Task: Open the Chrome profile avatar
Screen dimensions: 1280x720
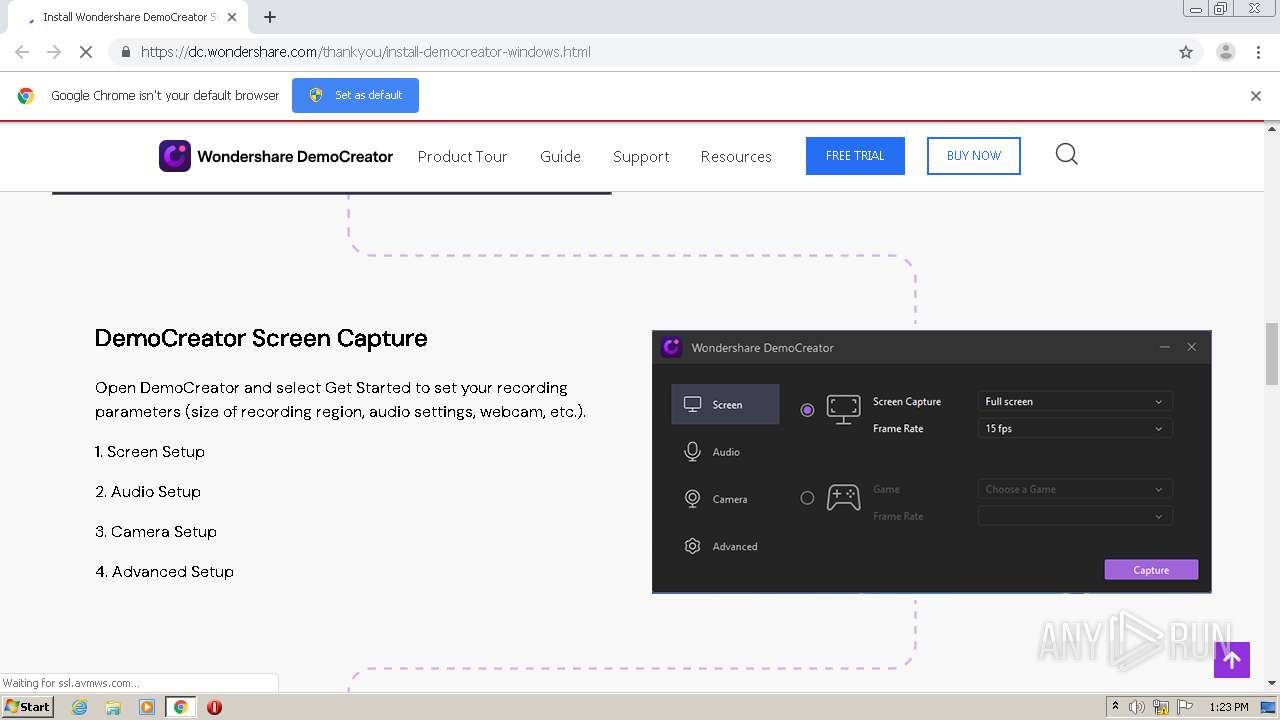Action: pos(1225,52)
